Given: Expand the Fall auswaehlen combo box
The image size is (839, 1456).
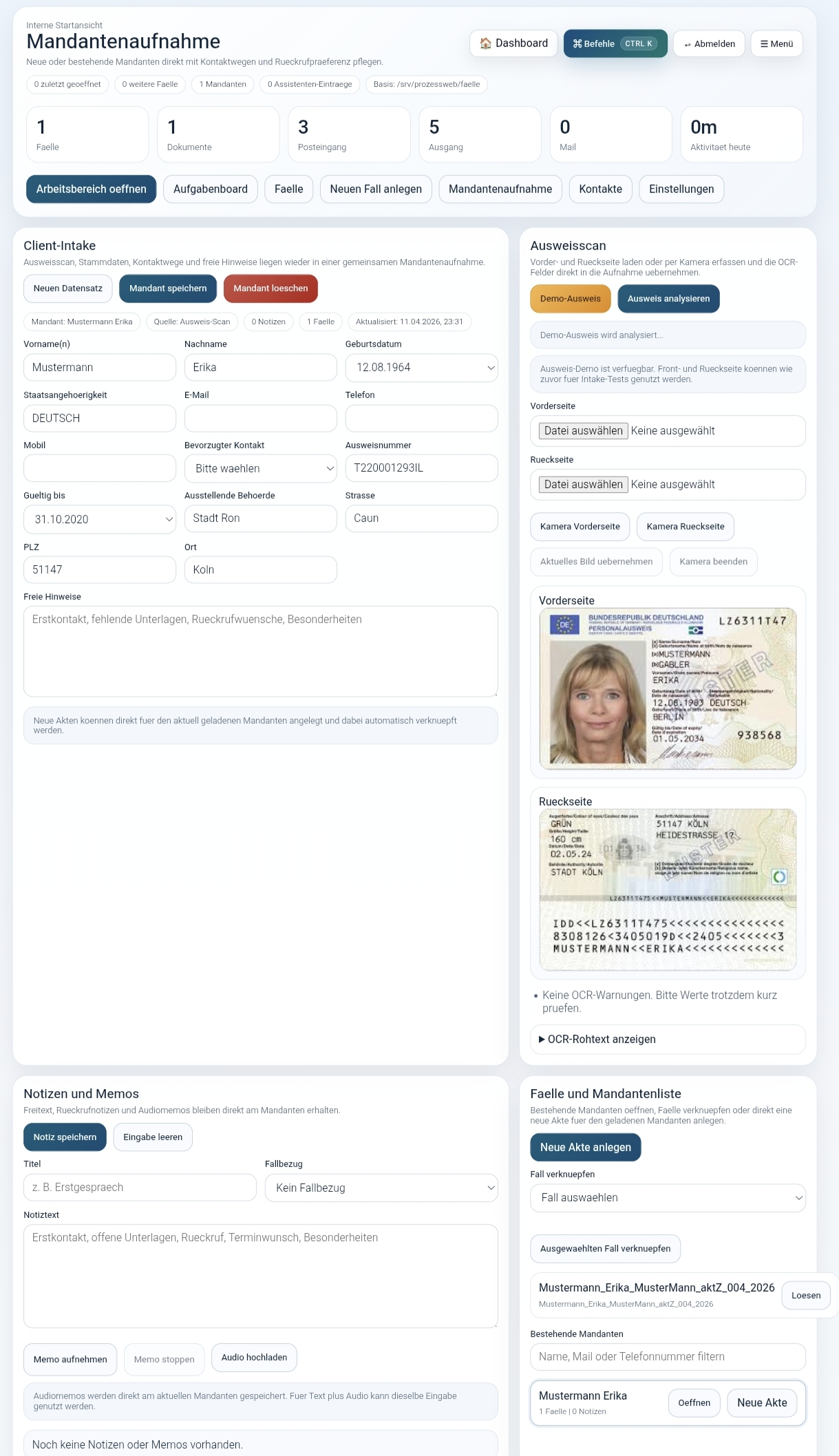Looking at the screenshot, I should pyautogui.click(x=668, y=1198).
